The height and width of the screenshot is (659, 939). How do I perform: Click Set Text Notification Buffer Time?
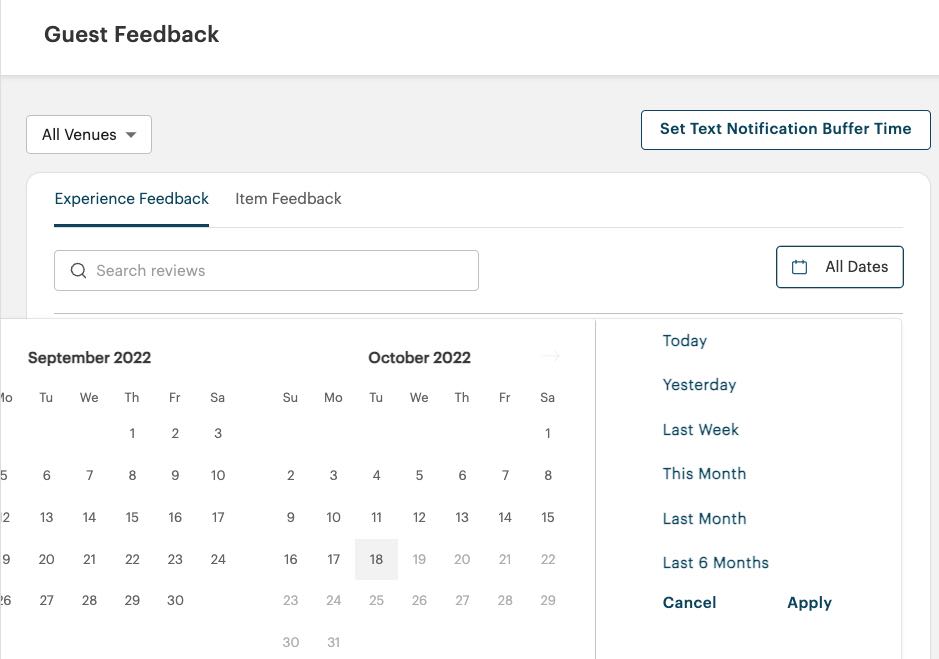tap(785, 129)
